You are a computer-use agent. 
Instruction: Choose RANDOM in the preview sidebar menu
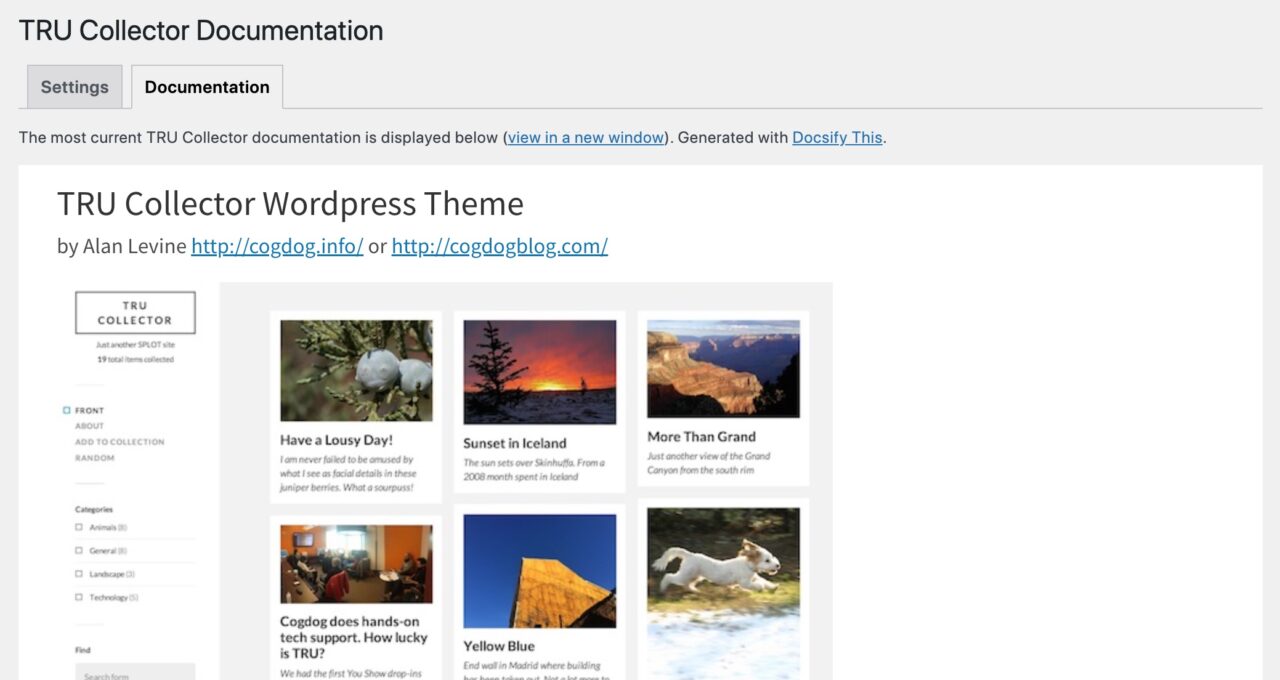click(x=94, y=458)
